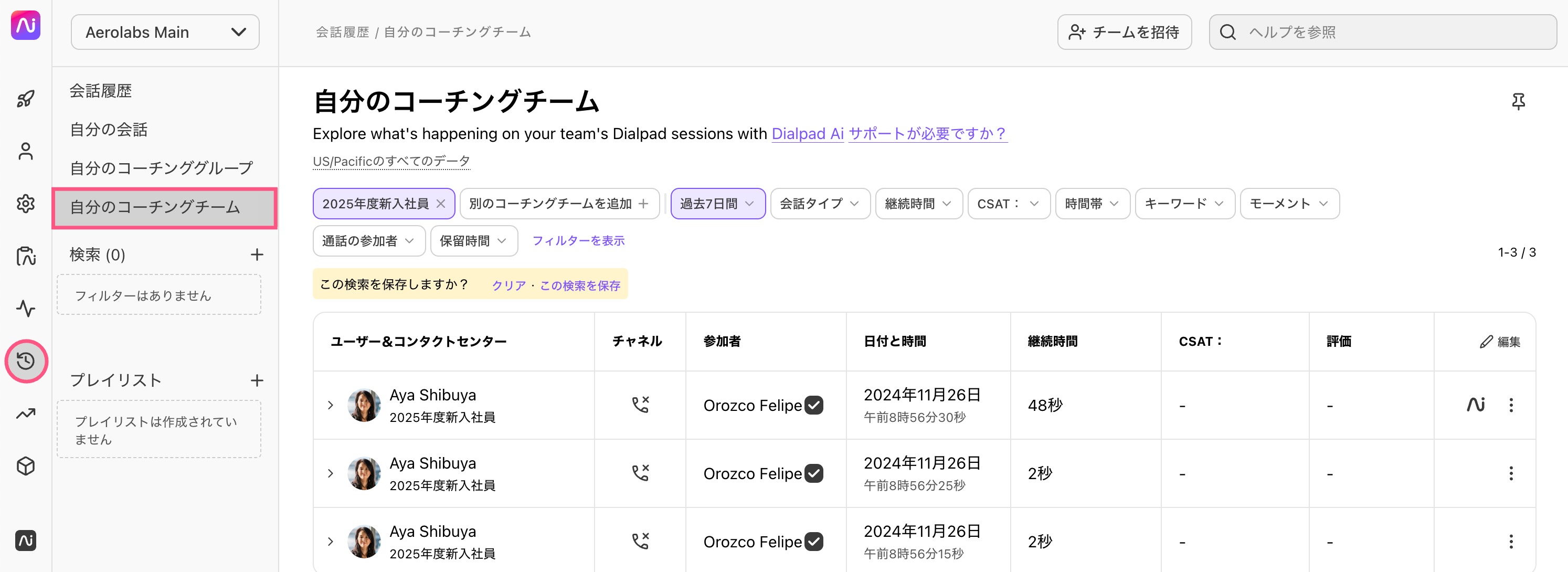
Task: Click the US/Pacificのすべてのデータ timezone text
Action: 391,161
